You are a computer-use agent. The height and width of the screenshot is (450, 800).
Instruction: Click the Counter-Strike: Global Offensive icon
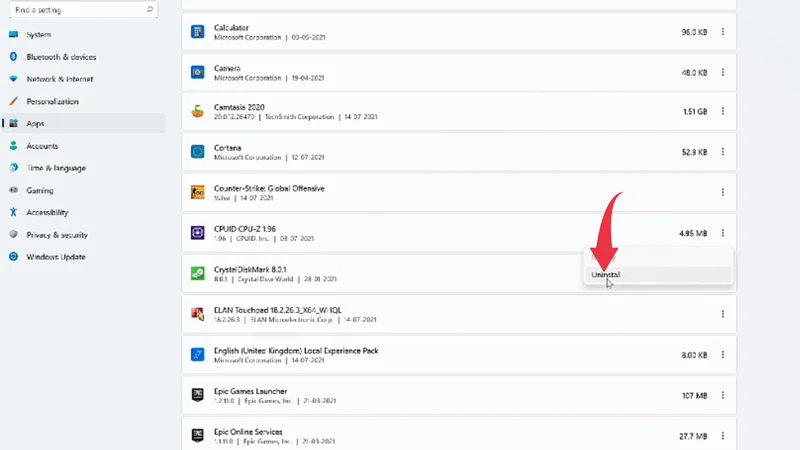pos(197,192)
